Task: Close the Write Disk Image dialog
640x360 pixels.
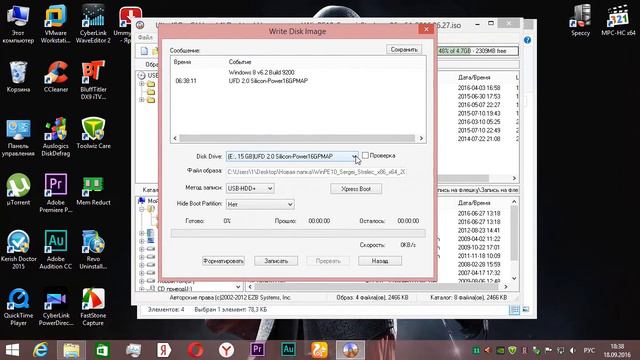Action: tap(426, 29)
